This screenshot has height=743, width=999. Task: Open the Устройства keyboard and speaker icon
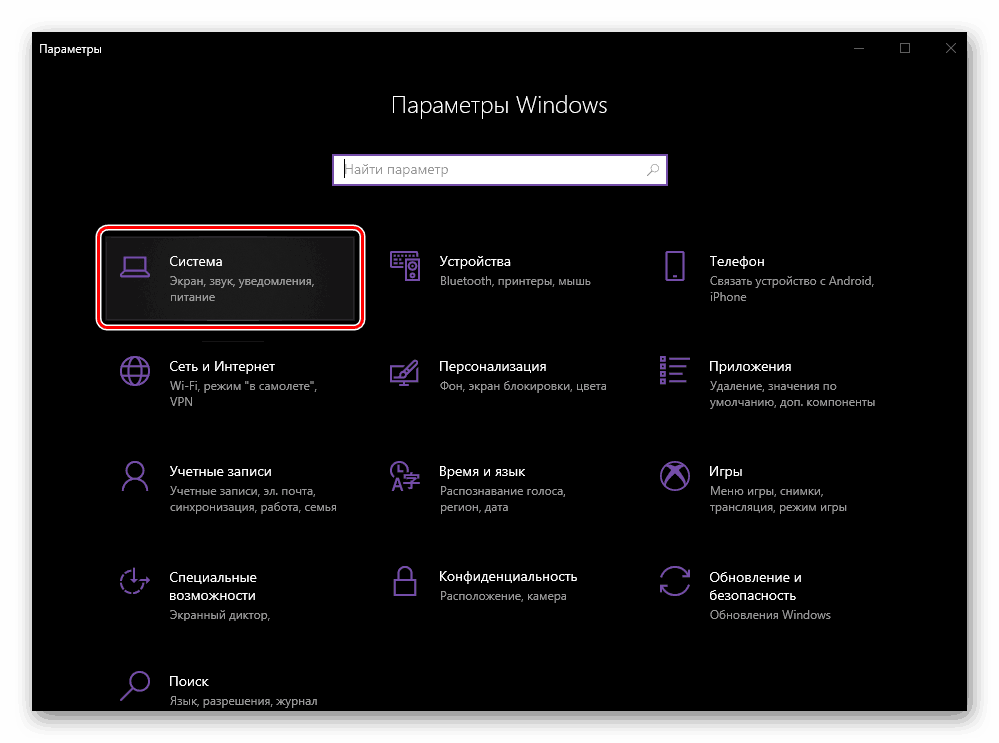pos(405,266)
